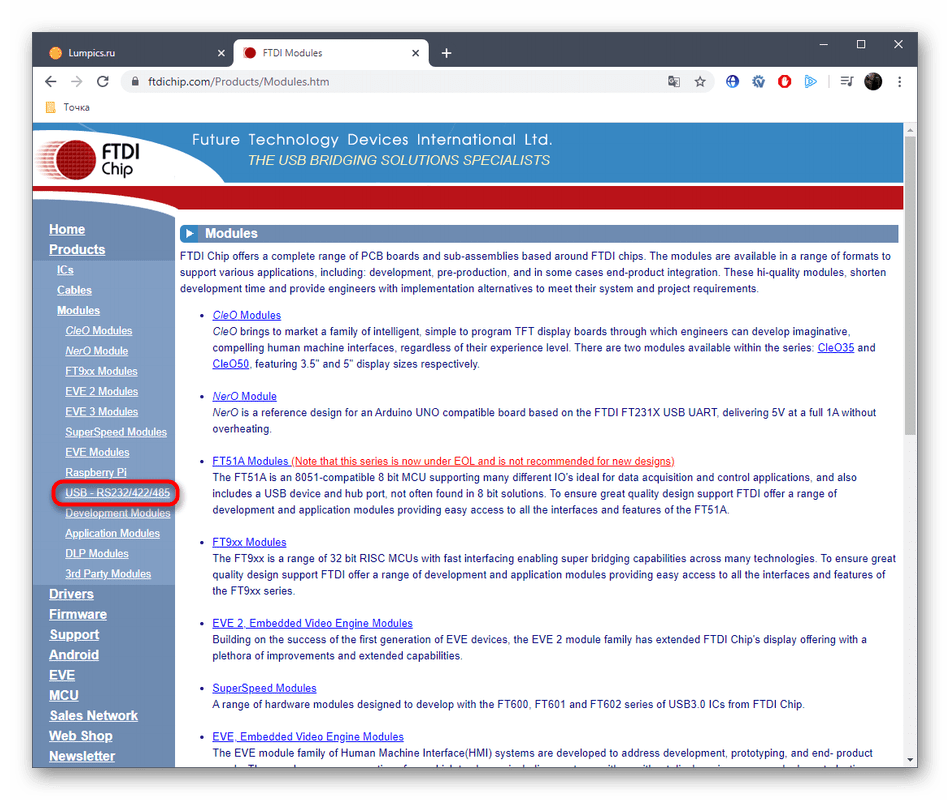Click the FT9xx Modules heading link
This screenshot has height=800, width=950.
point(249,542)
